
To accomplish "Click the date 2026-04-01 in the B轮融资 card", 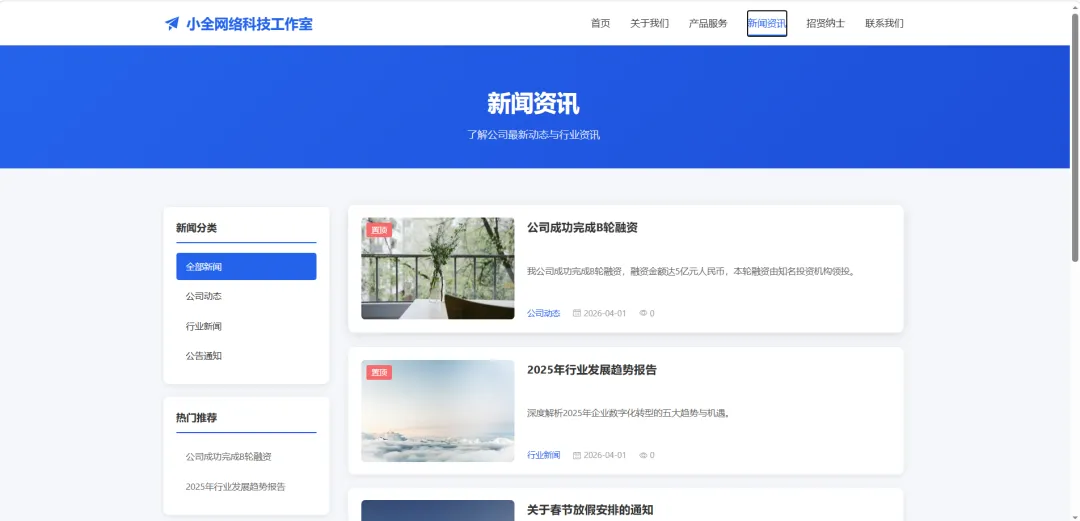I will pos(605,313).
